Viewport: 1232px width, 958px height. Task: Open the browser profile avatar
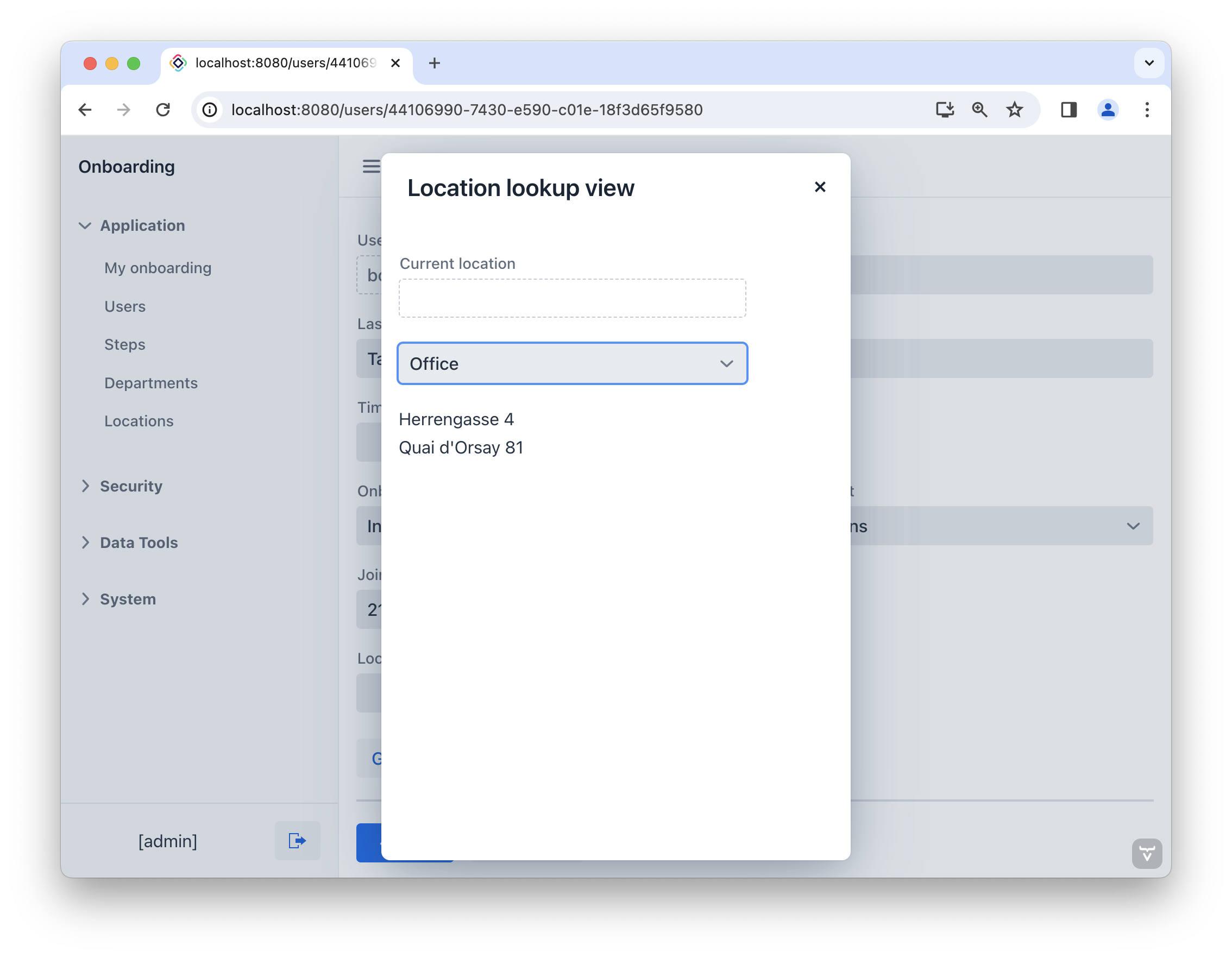pyautogui.click(x=1108, y=109)
